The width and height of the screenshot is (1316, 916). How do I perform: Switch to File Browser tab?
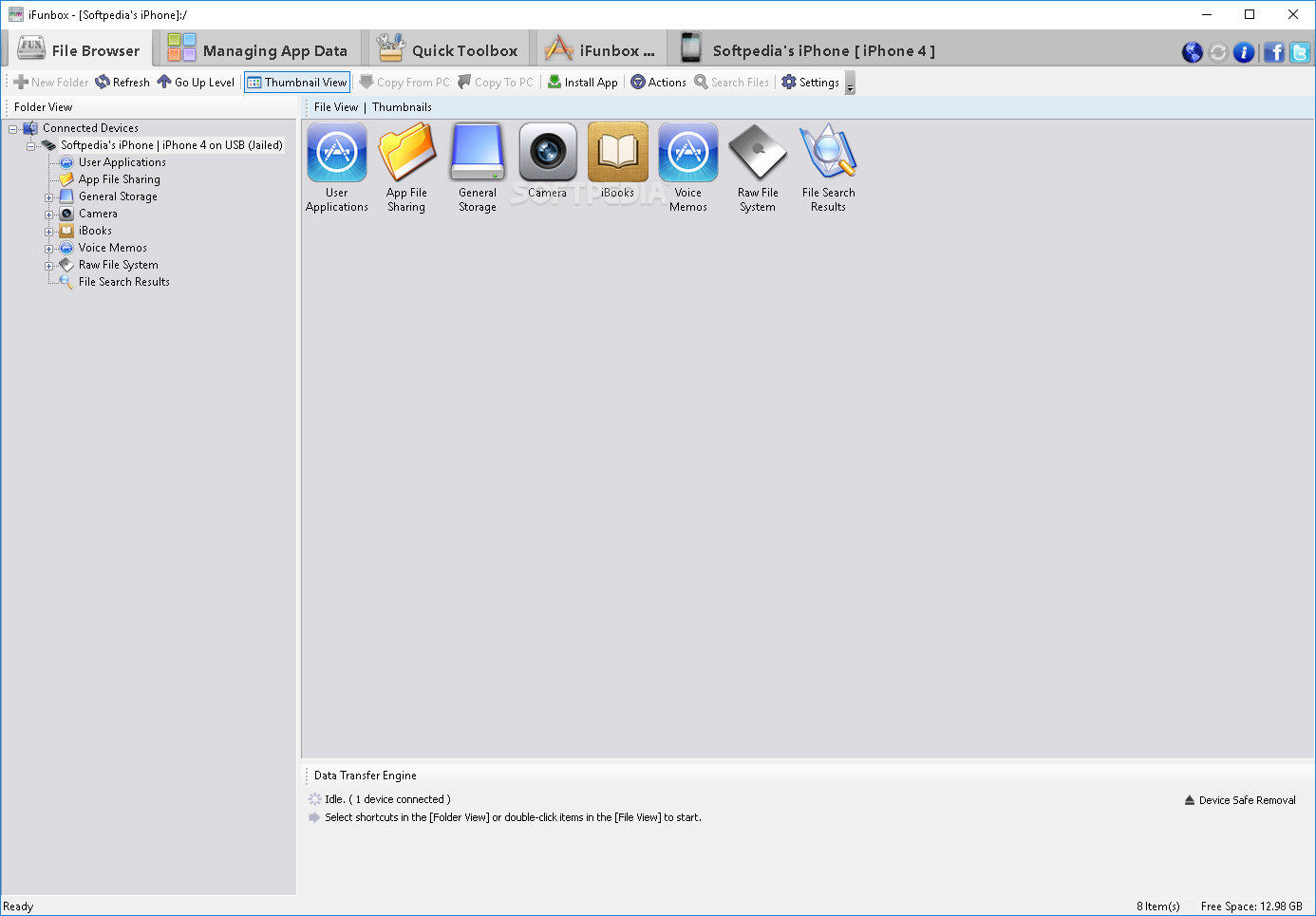pyautogui.click(x=80, y=49)
